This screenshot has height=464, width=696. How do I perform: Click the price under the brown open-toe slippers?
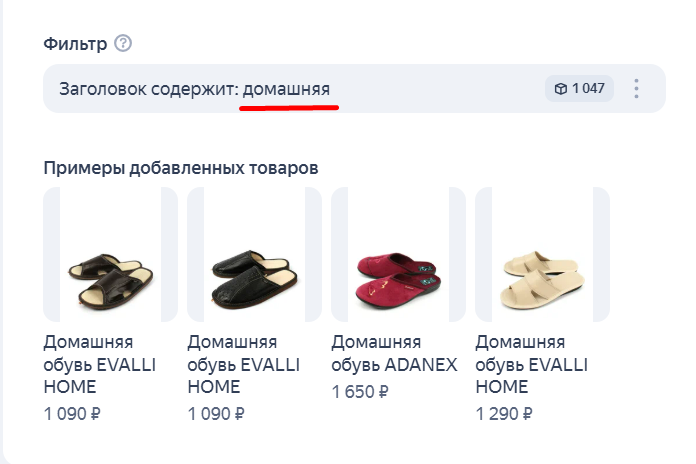(x=73, y=412)
